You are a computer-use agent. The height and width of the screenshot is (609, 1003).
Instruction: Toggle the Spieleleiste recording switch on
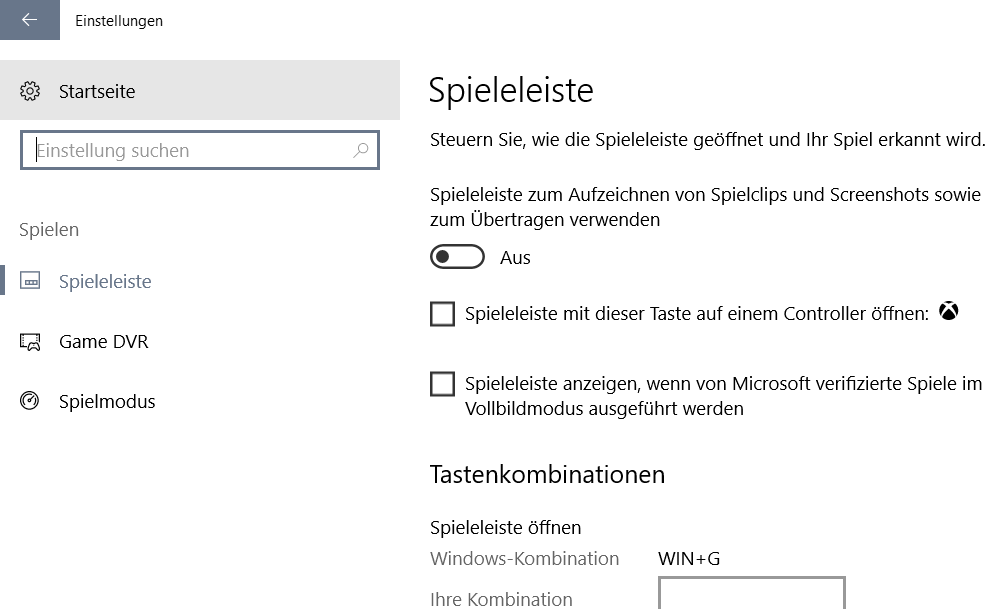(x=457, y=258)
